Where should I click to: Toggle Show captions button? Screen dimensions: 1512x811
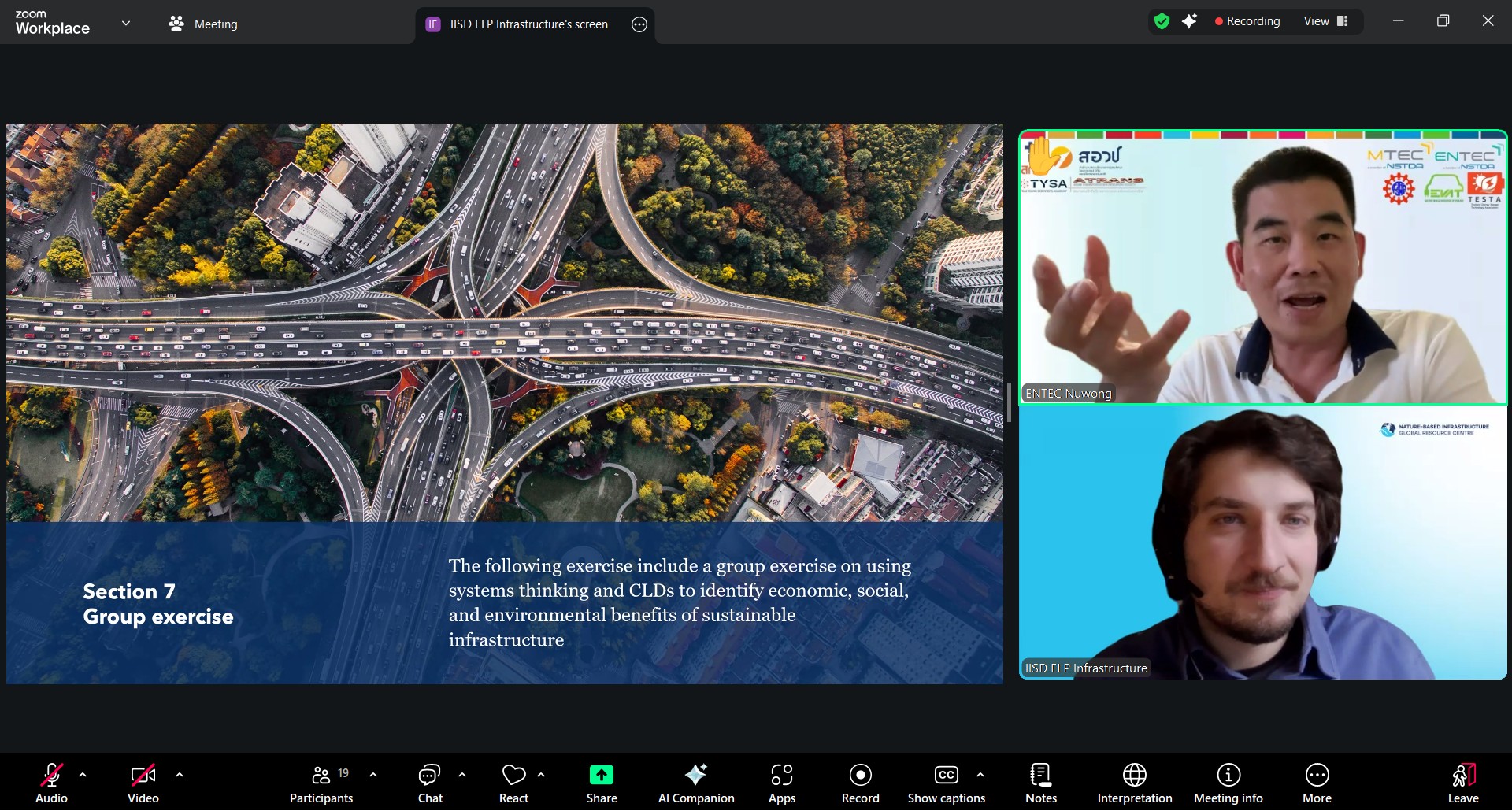coord(946,783)
